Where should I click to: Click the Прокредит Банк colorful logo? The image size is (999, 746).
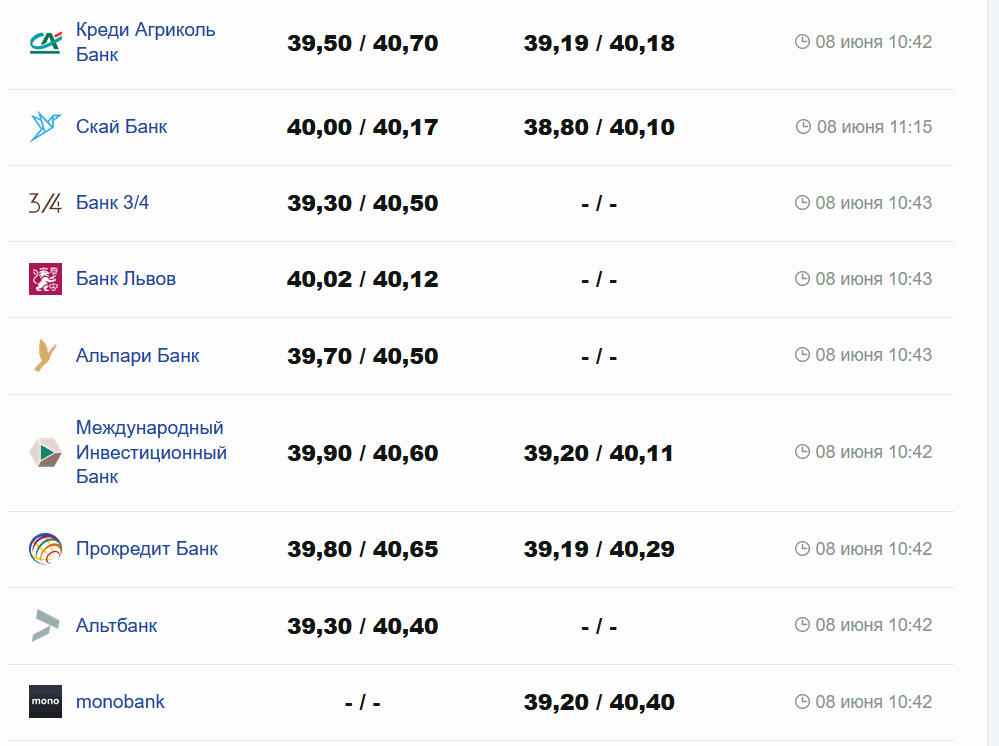click(x=45, y=549)
